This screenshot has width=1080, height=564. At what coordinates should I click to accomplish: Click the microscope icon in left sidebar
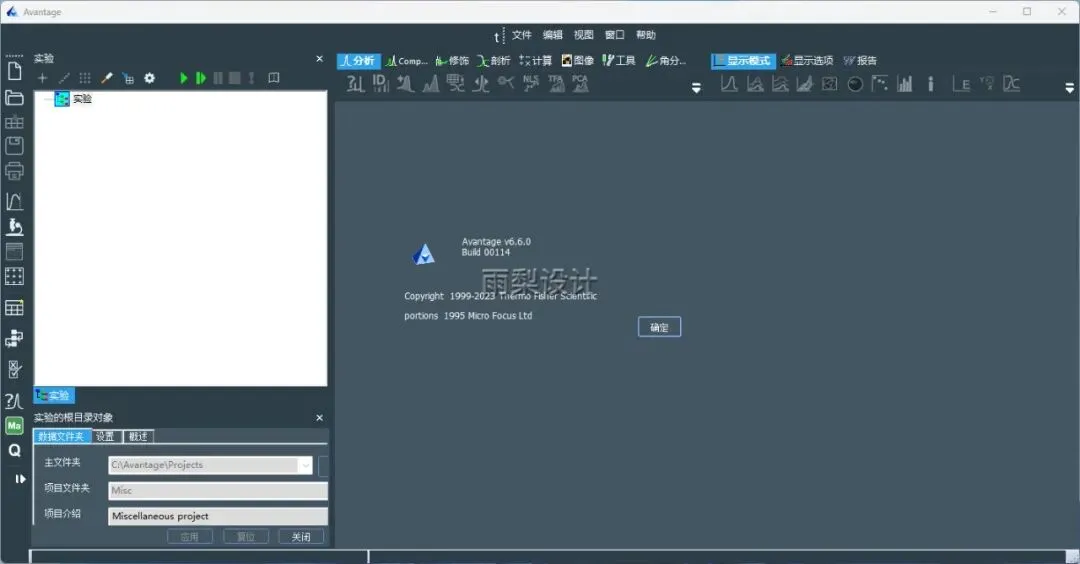click(14, 227)
